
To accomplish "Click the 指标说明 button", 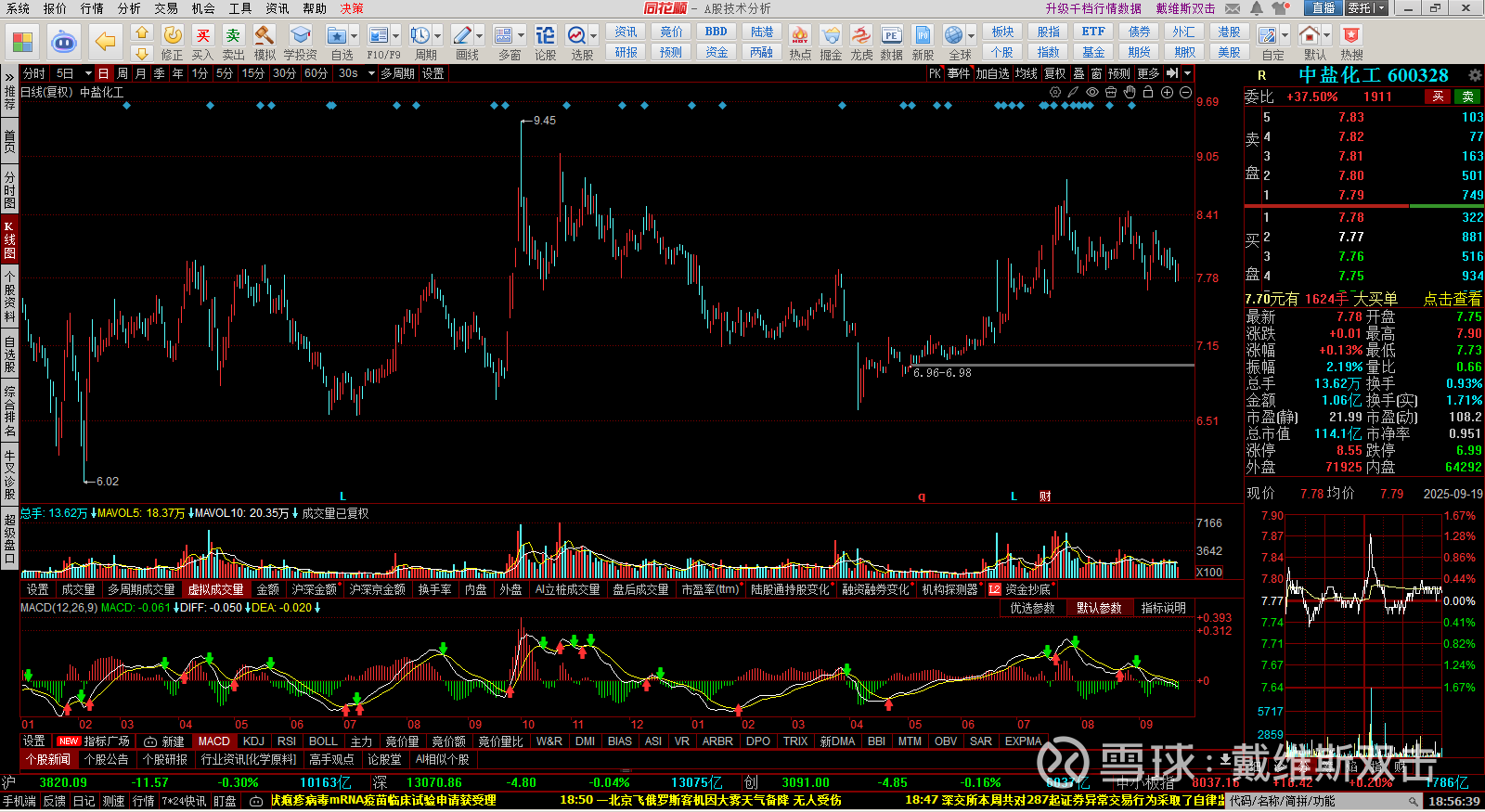I will (1164, 608).
